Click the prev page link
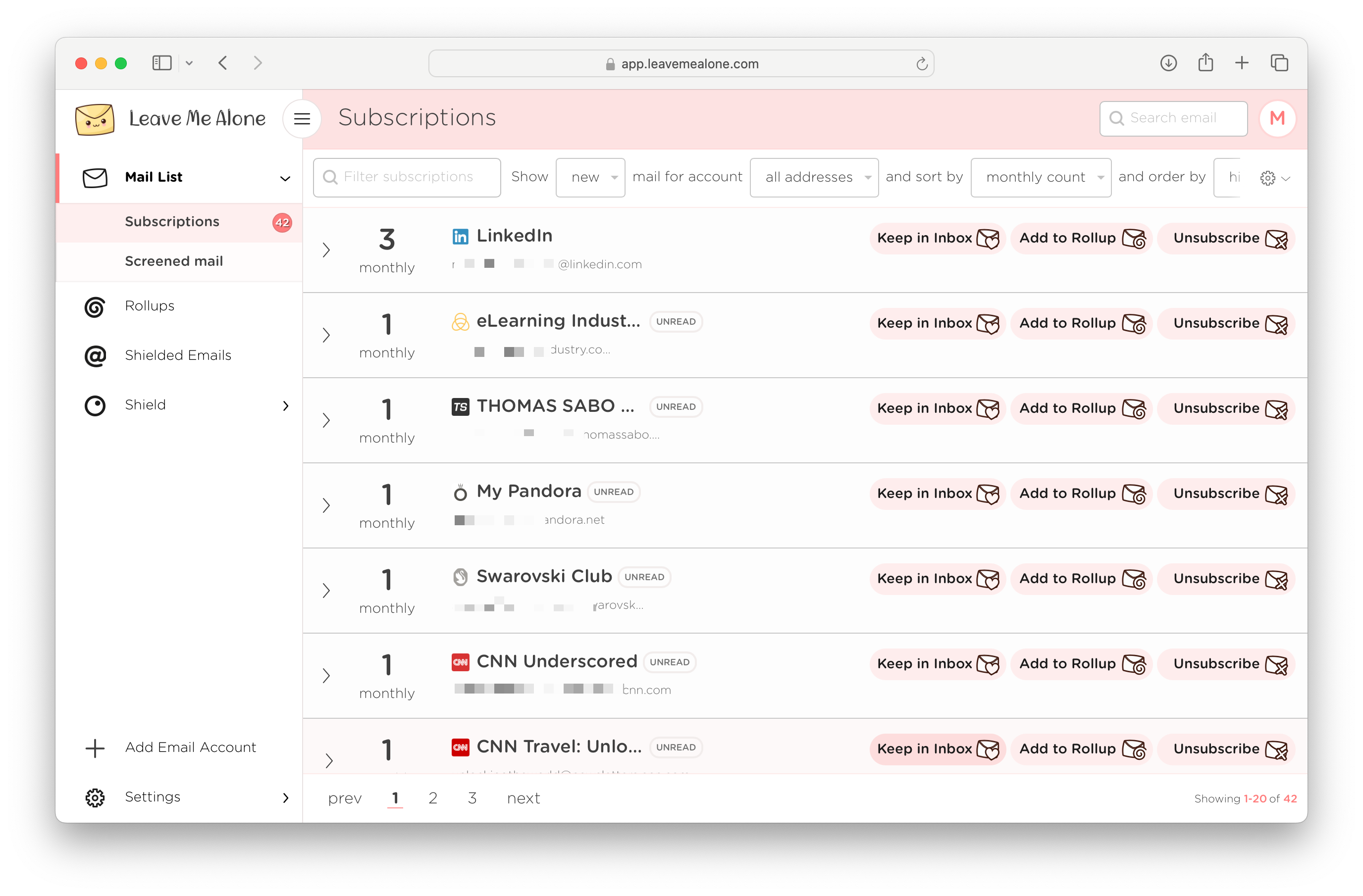1363x896 pixels. 345,798
